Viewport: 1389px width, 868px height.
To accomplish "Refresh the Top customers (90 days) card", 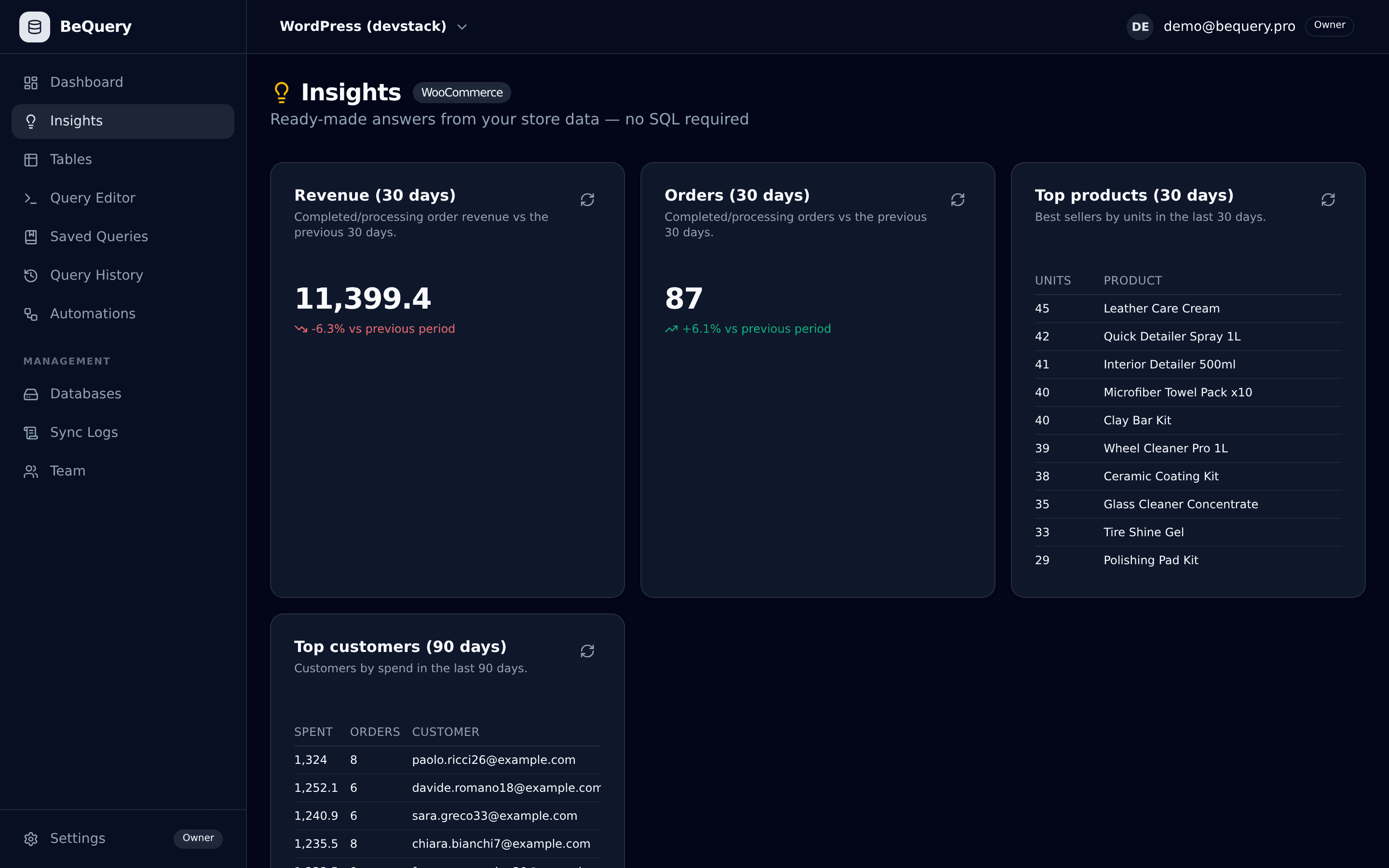I will coord(587,651).
